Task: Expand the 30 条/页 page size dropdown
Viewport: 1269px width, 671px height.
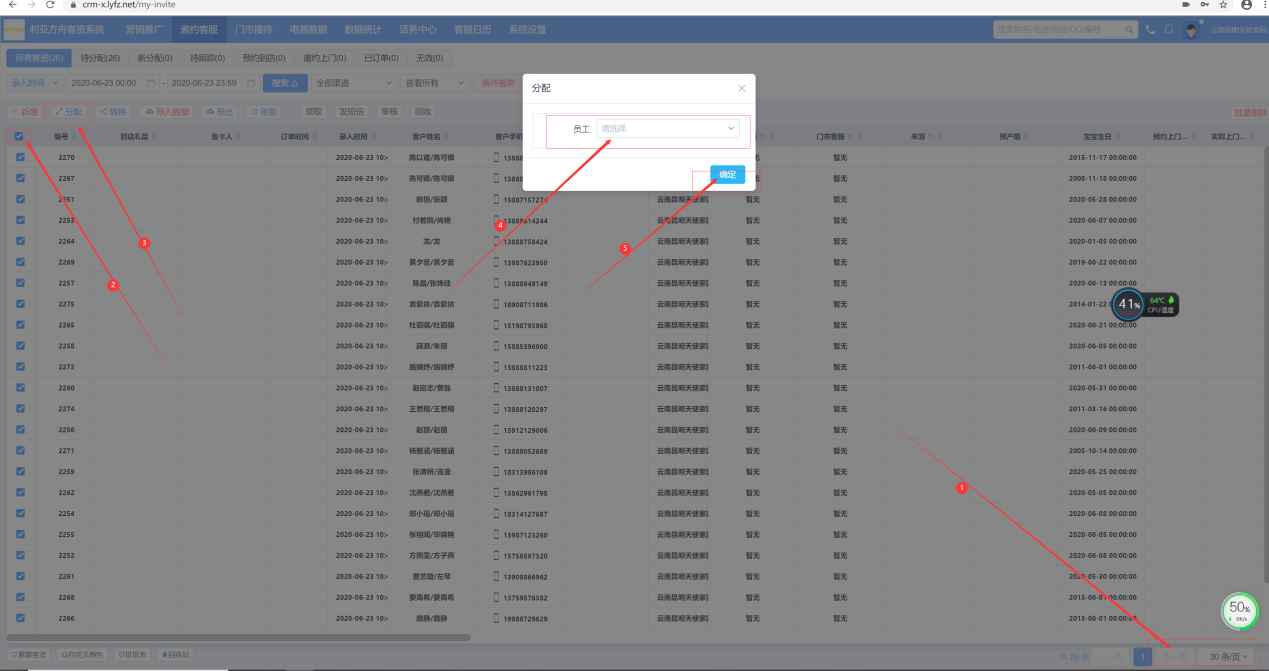Action: coord(1228,657)
